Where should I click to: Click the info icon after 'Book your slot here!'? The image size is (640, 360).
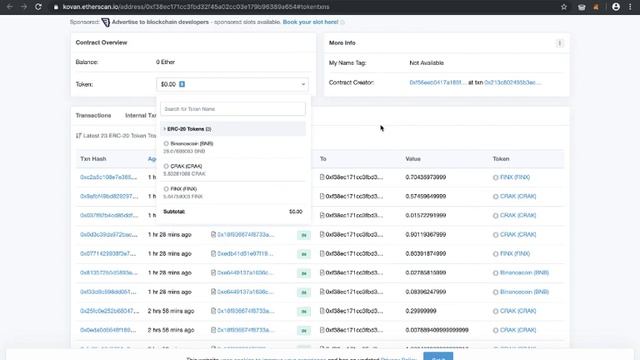pos(342,22)
